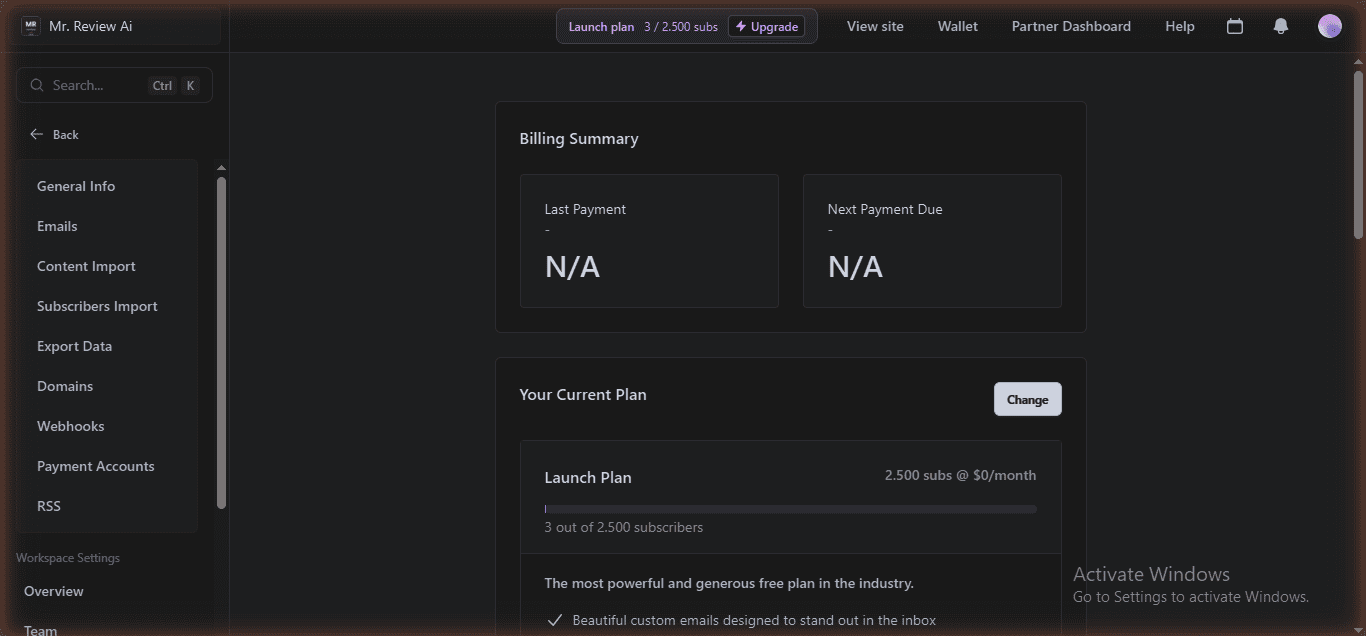
Task: Click the sidebar scroll up arrow
Action: tap(221, 168)
